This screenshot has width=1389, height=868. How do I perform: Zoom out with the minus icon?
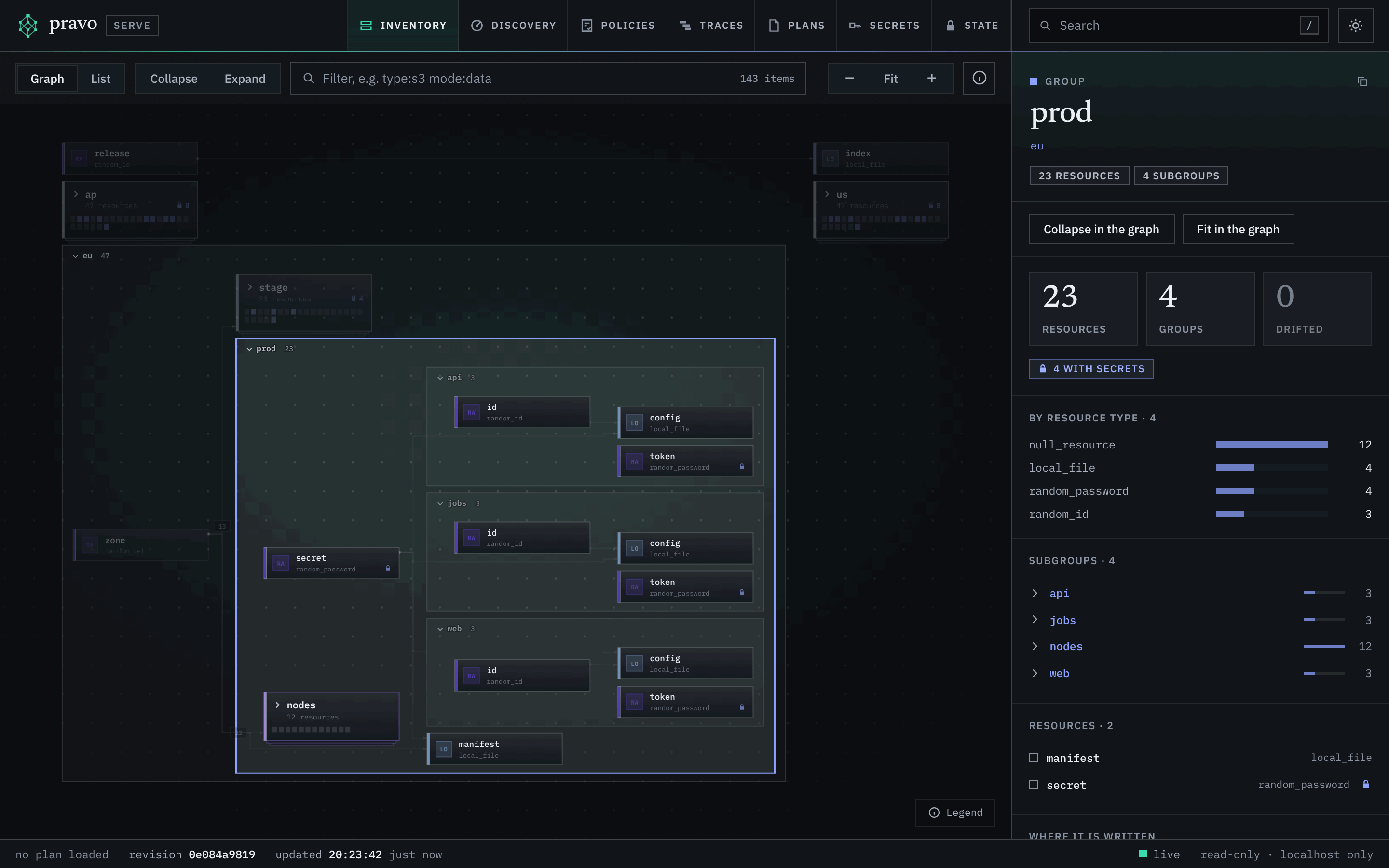(849, 78)
